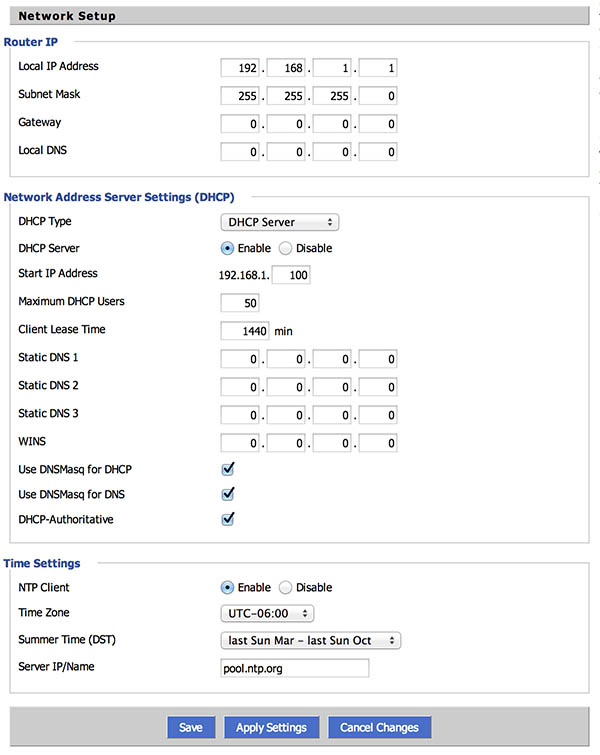Viewport: 600px width, 755px height.
Task: Uncheck the DHCP-Authoritative checkbox
Action: click(x=228, y=519)
